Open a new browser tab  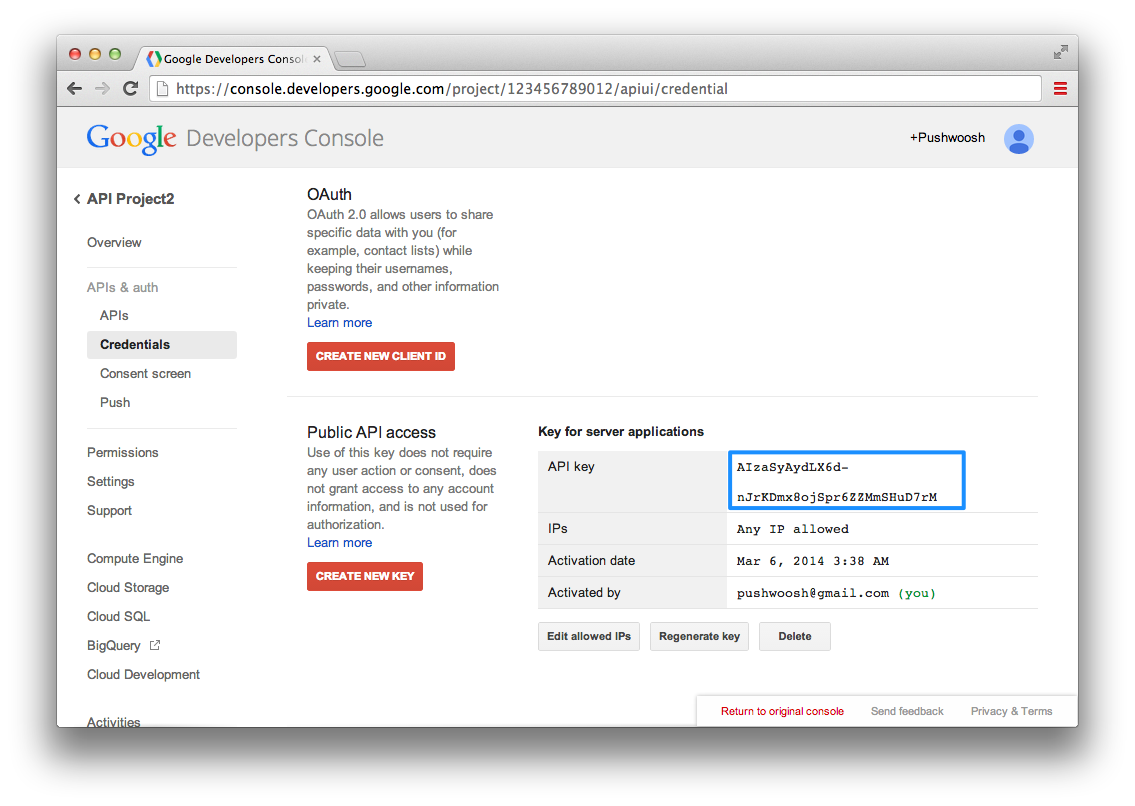pyautogui.click(x=350, y=59)
